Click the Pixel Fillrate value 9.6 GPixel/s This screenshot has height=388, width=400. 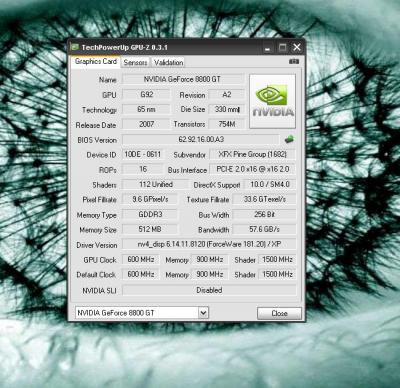[x=150, y=199]
